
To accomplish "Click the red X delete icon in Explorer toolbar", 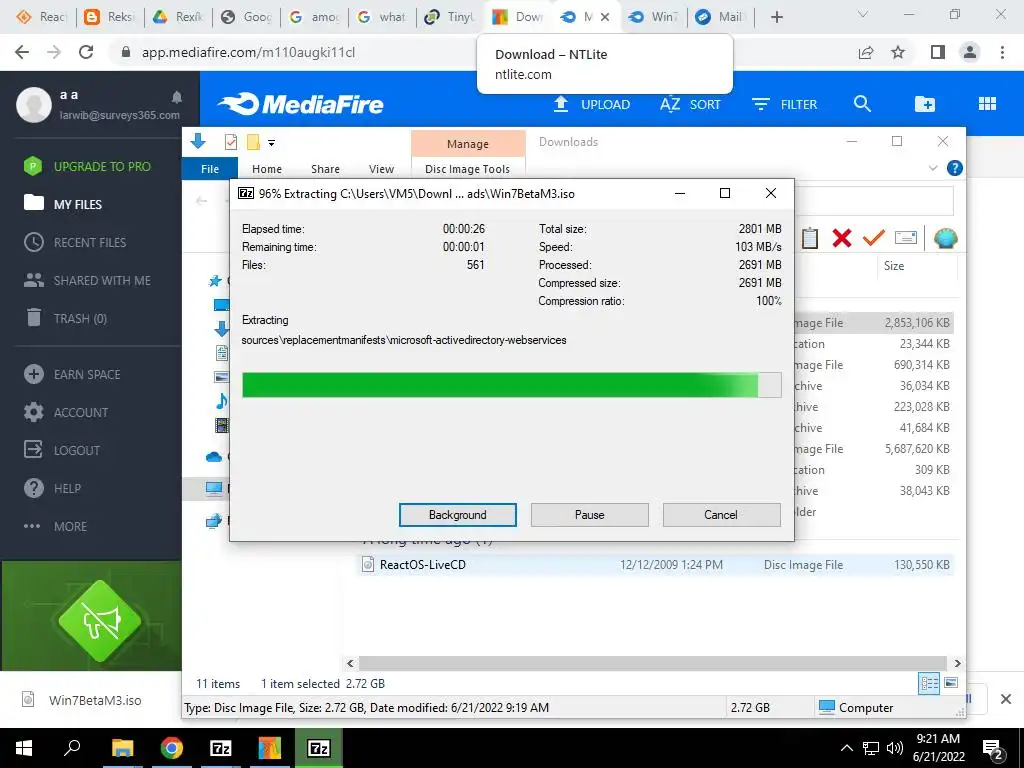I will 842,238.
